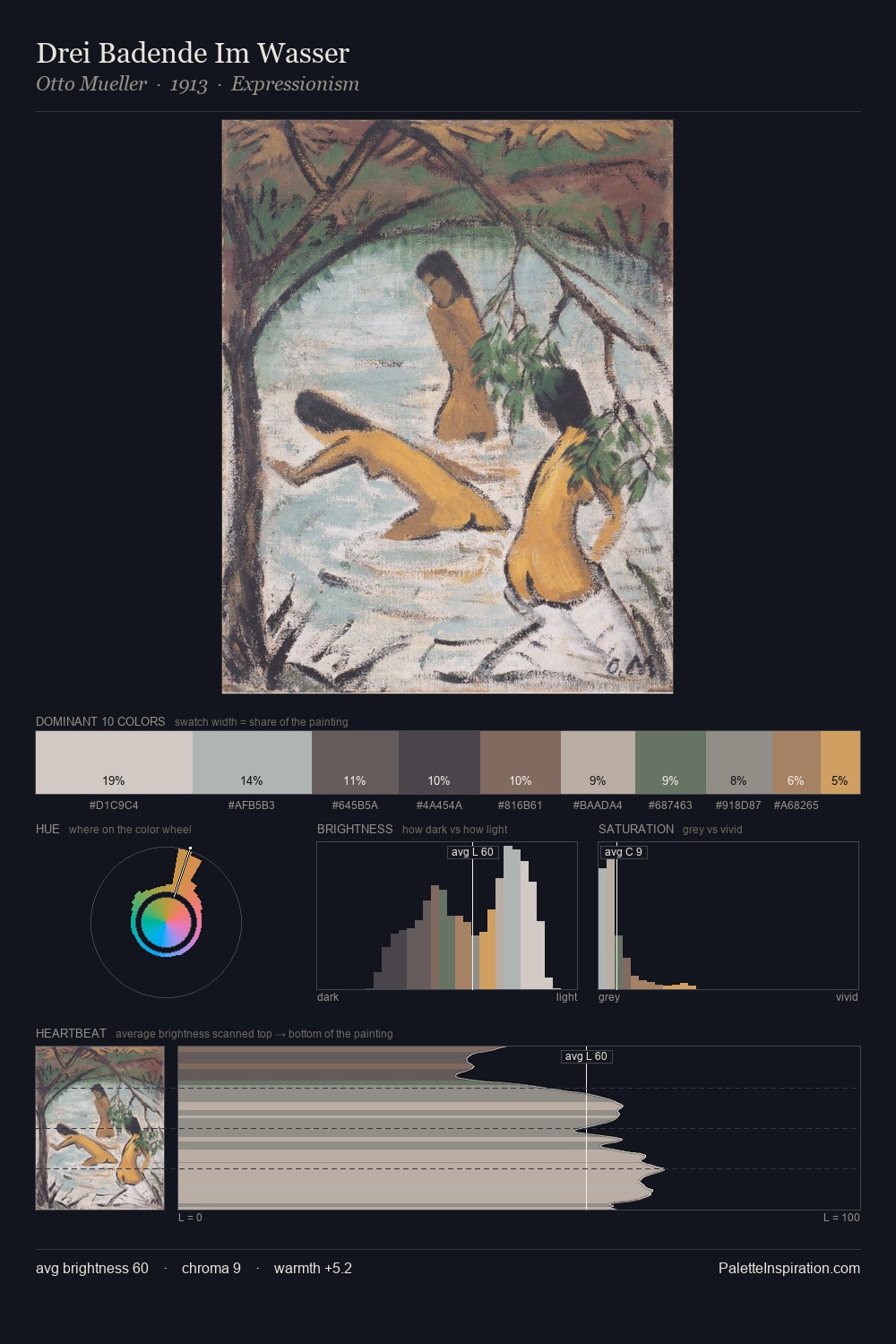Click the avg C 9 label
The image size is (896, 1344).
tap(624, 852)
